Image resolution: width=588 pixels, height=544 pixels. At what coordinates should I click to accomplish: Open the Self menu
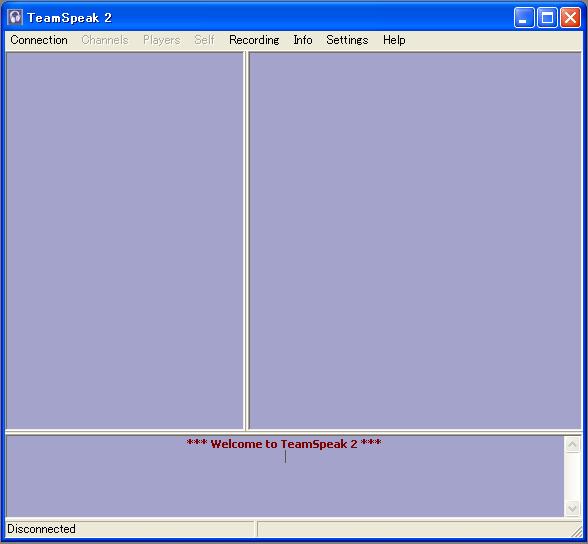tap(204, 40)
